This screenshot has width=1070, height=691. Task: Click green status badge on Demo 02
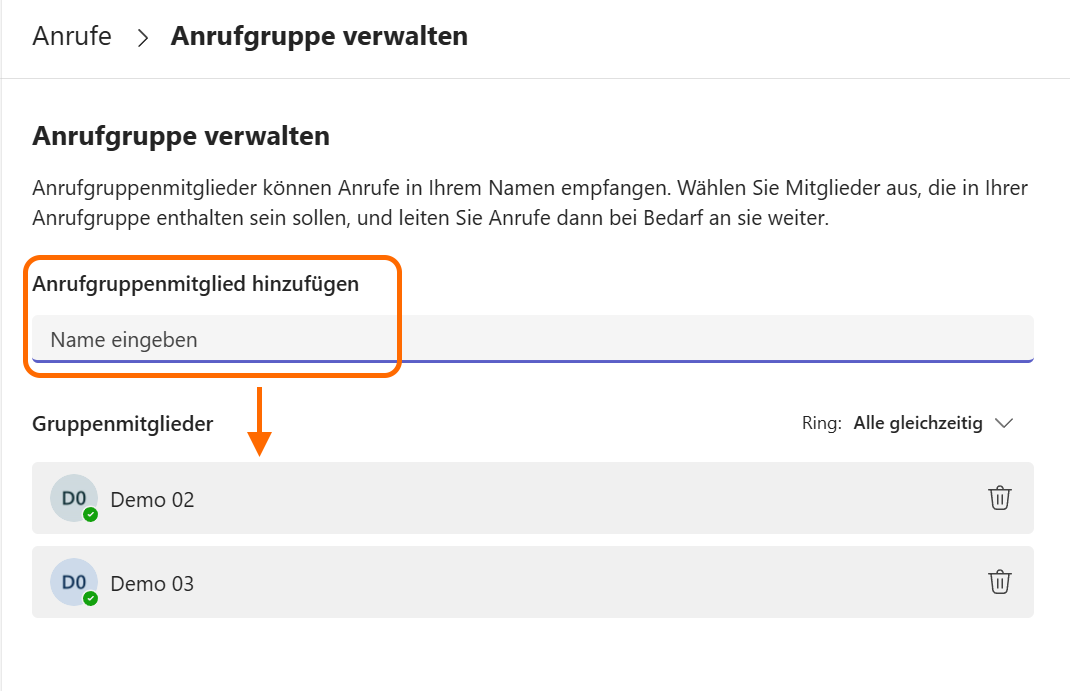91,514
